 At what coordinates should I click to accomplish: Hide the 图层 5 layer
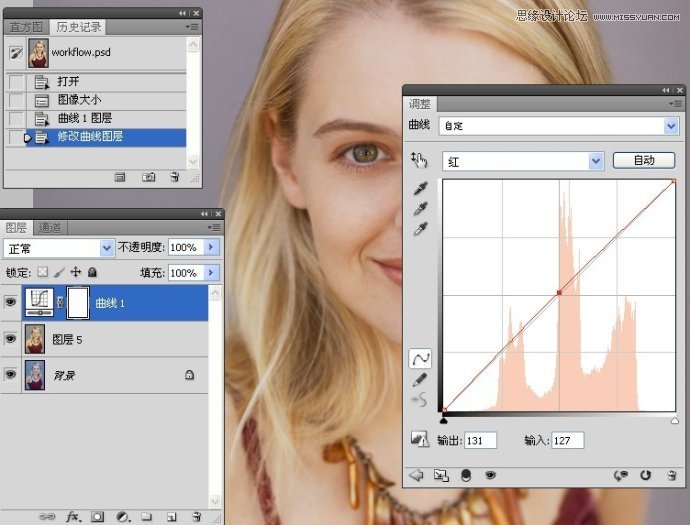[11, 338]
